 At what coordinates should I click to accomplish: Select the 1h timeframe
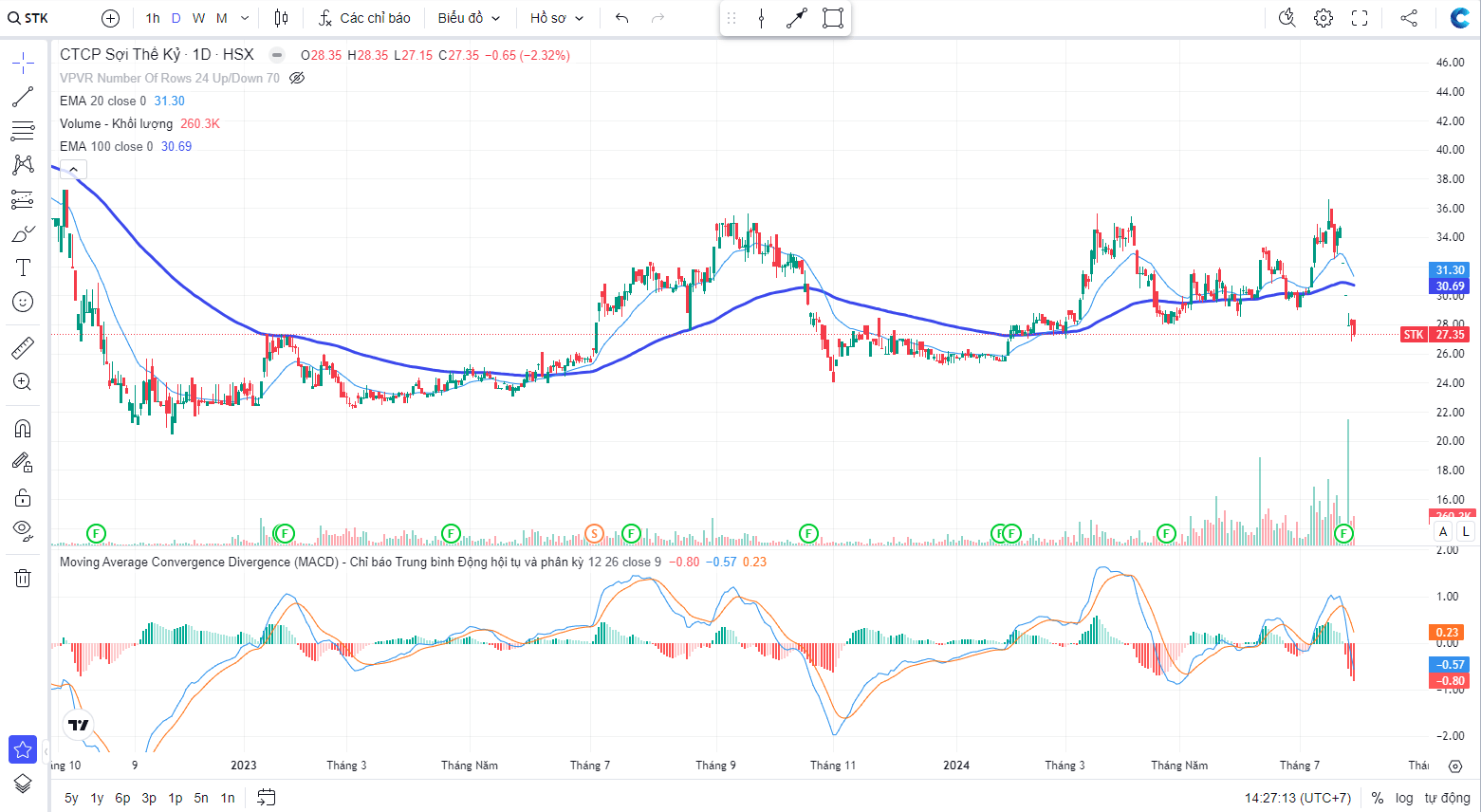click(x=153, y=18)
